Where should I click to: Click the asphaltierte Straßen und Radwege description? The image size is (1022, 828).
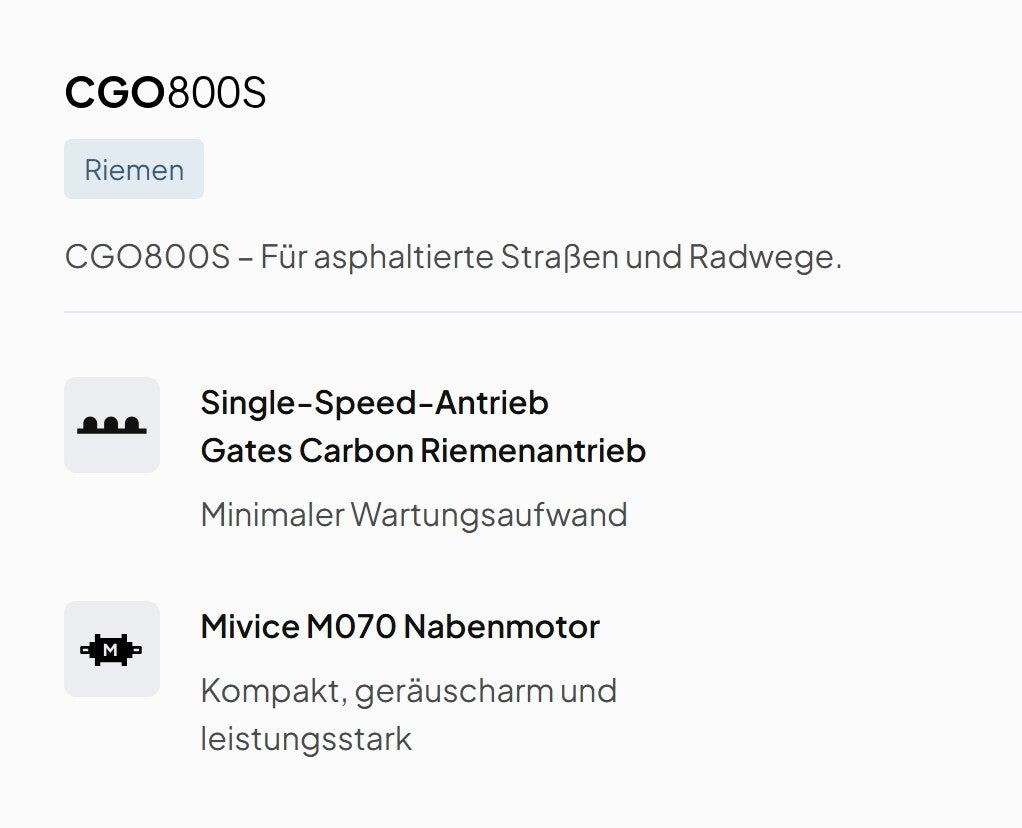click(x=453, y=257)
